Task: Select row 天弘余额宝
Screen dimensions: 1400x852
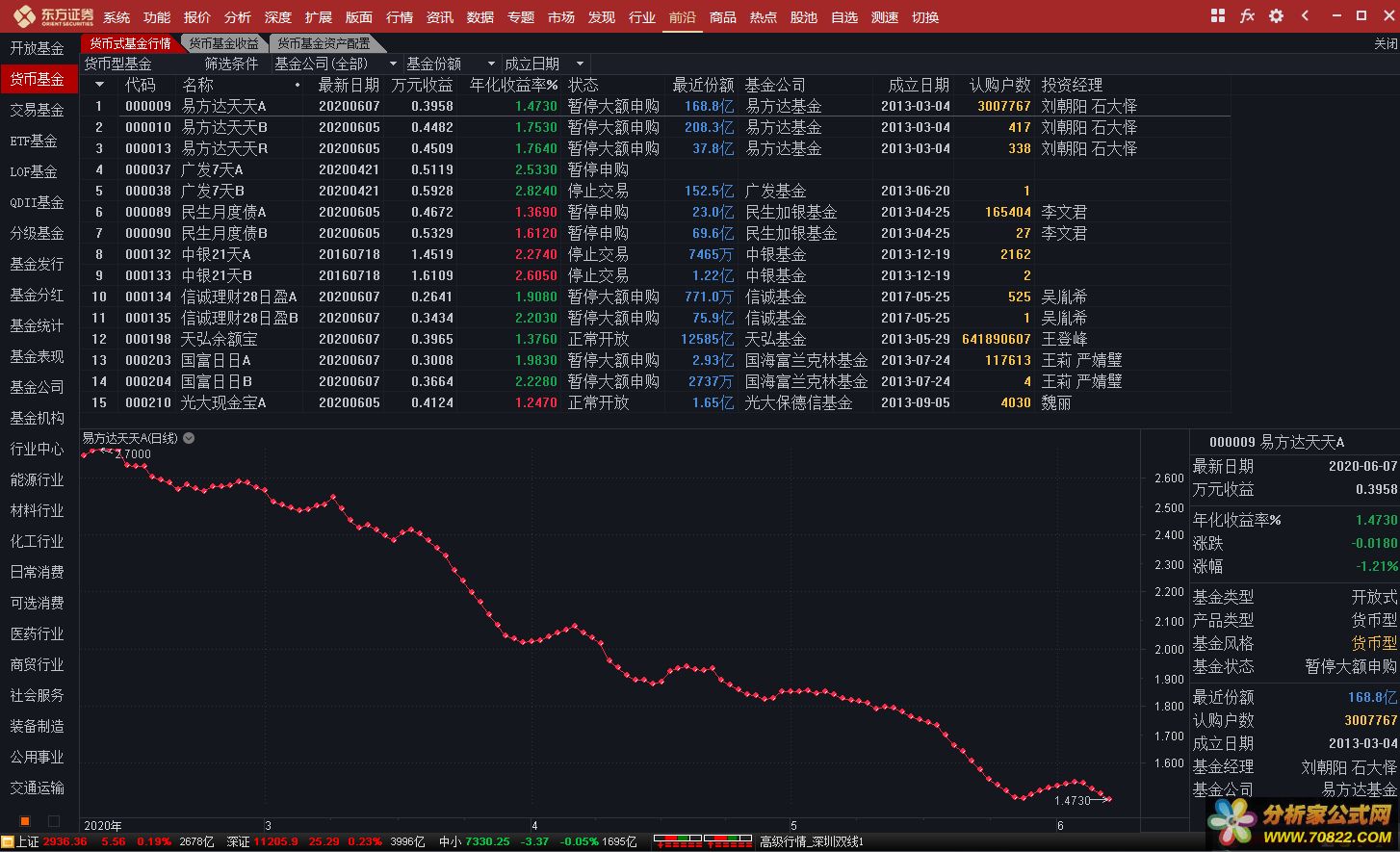Action: click(655, 339)
